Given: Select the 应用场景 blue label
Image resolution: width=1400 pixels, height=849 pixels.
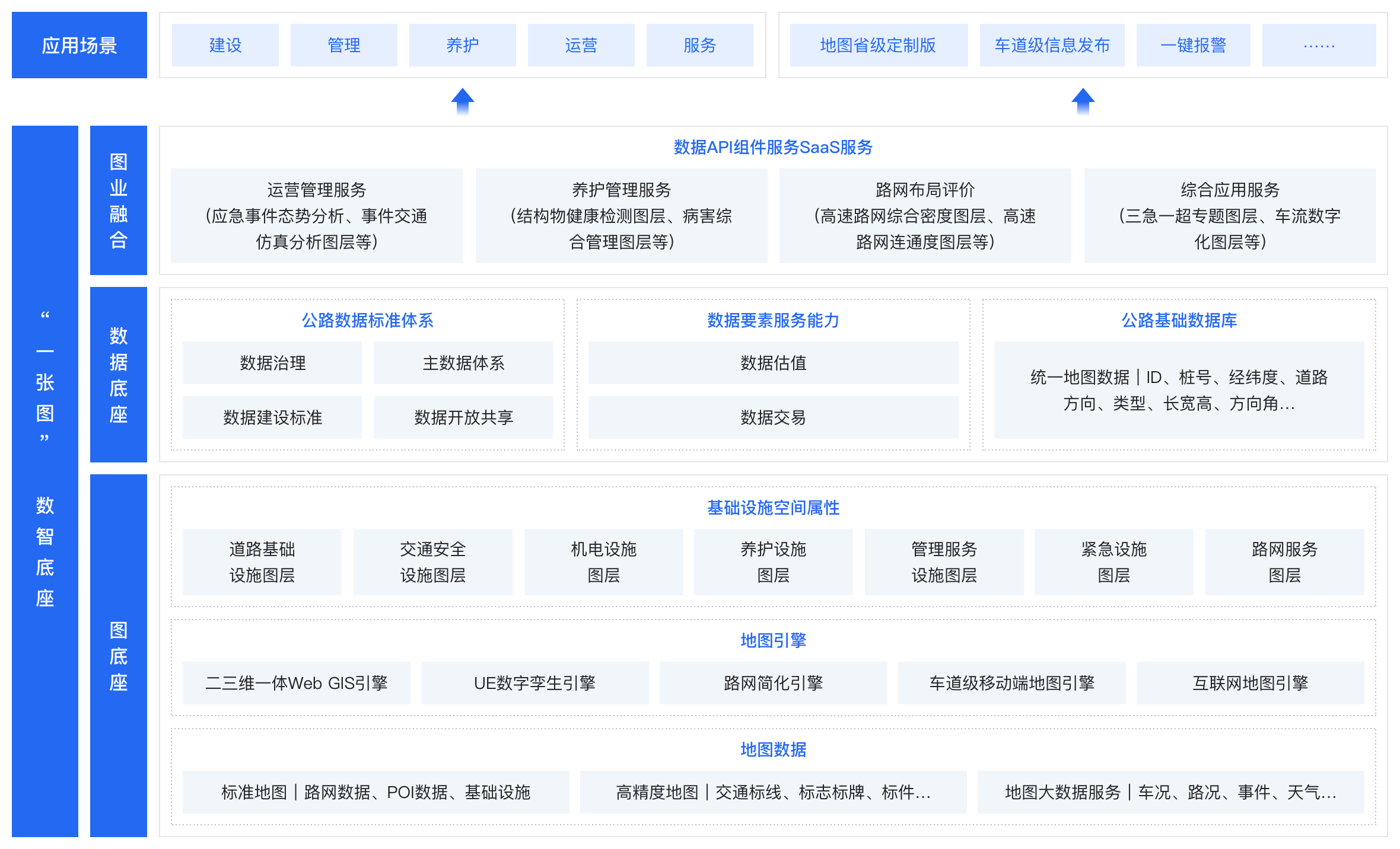Looking at the screenshot, I should [79, 45].
